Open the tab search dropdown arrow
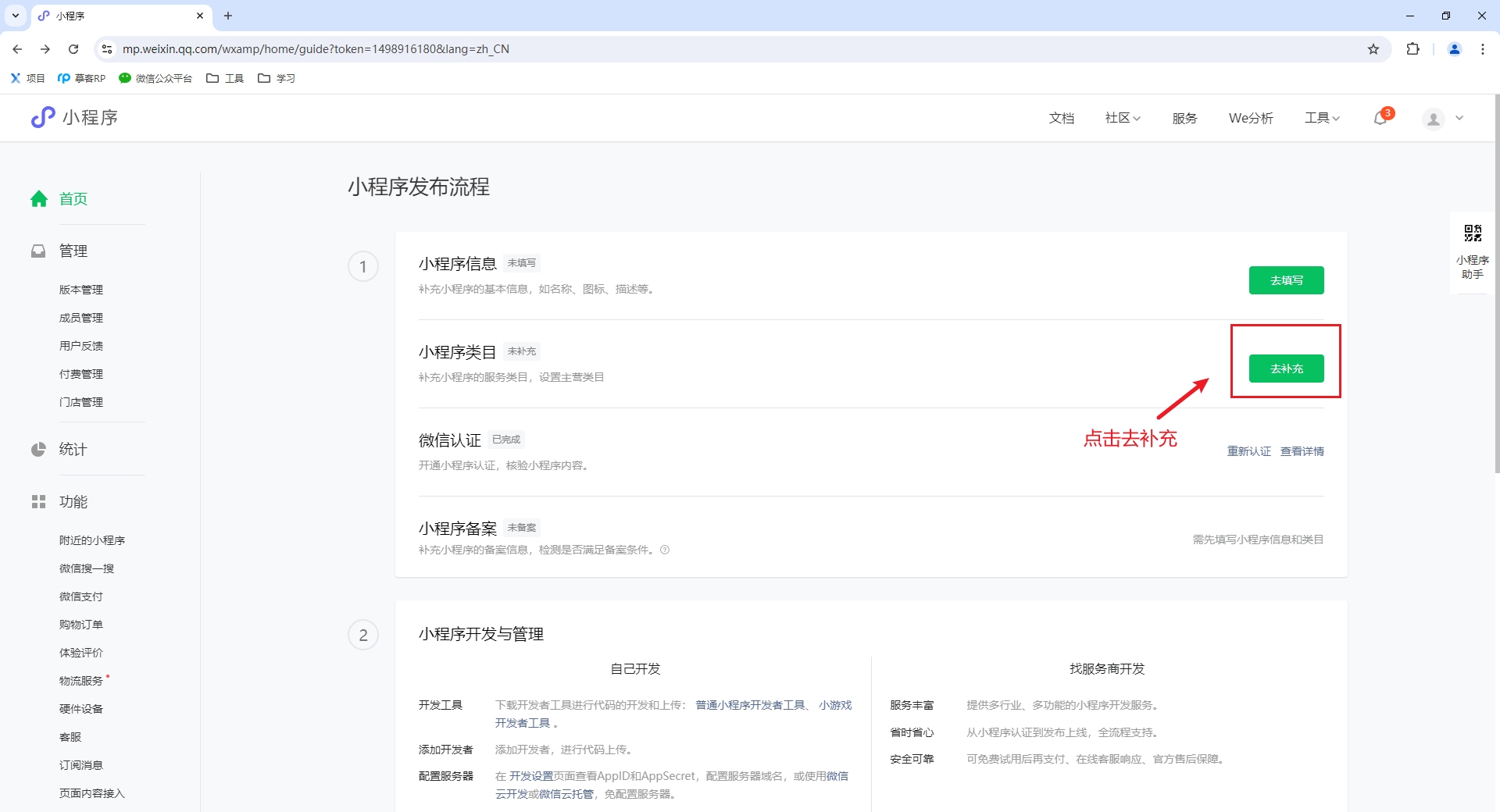 (x=15, y=16)
